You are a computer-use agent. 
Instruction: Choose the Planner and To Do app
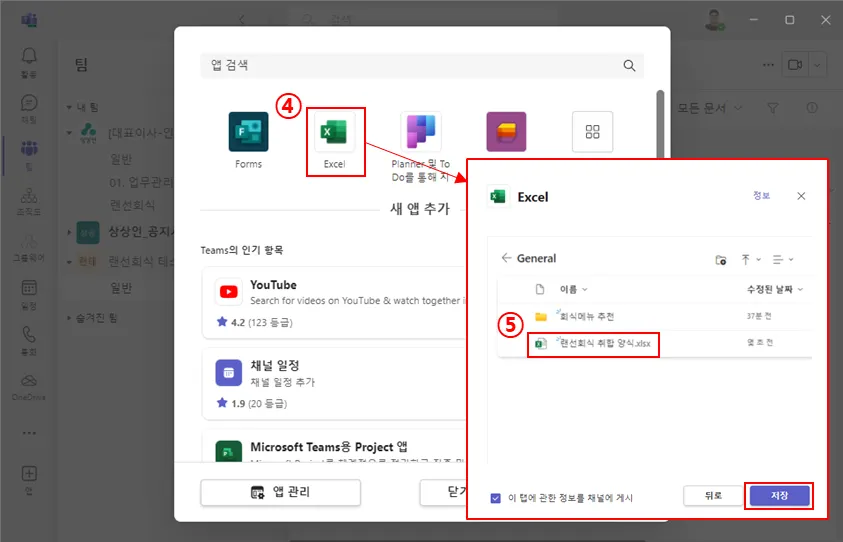click(420, 132)
